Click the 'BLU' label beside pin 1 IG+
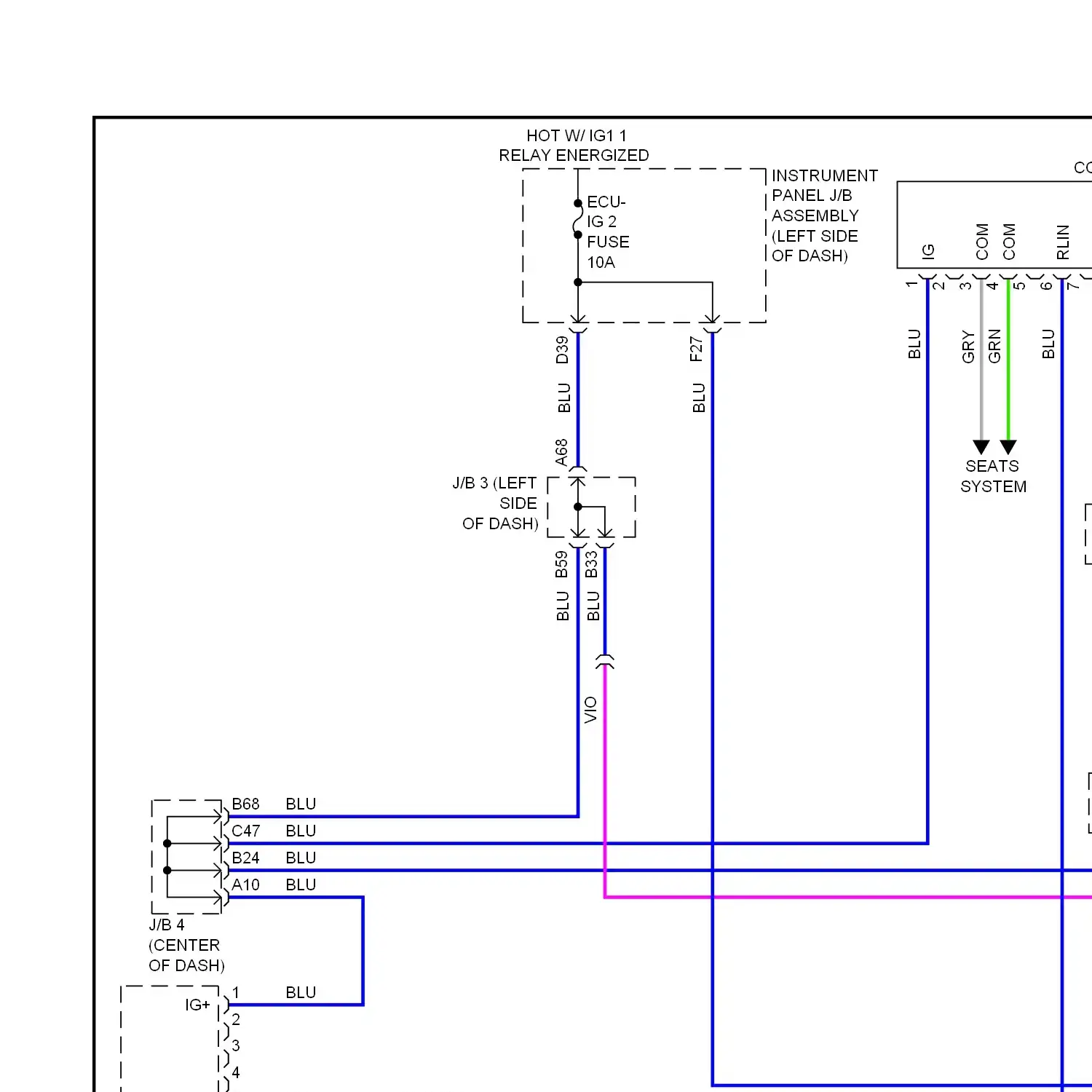The image size is (1092, 1092). click(301, 992)
